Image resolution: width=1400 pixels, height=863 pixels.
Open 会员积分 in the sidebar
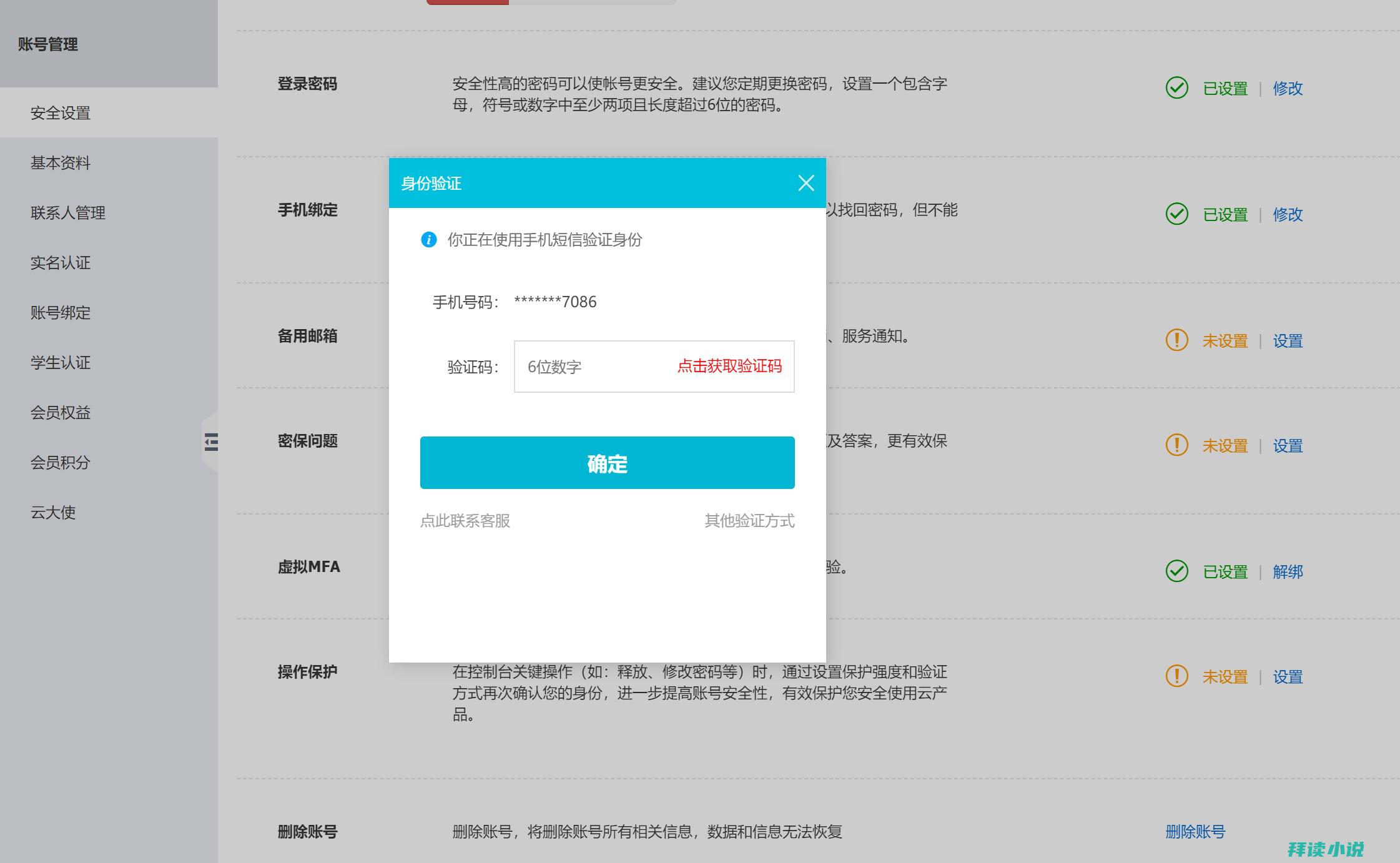(109, 463)
